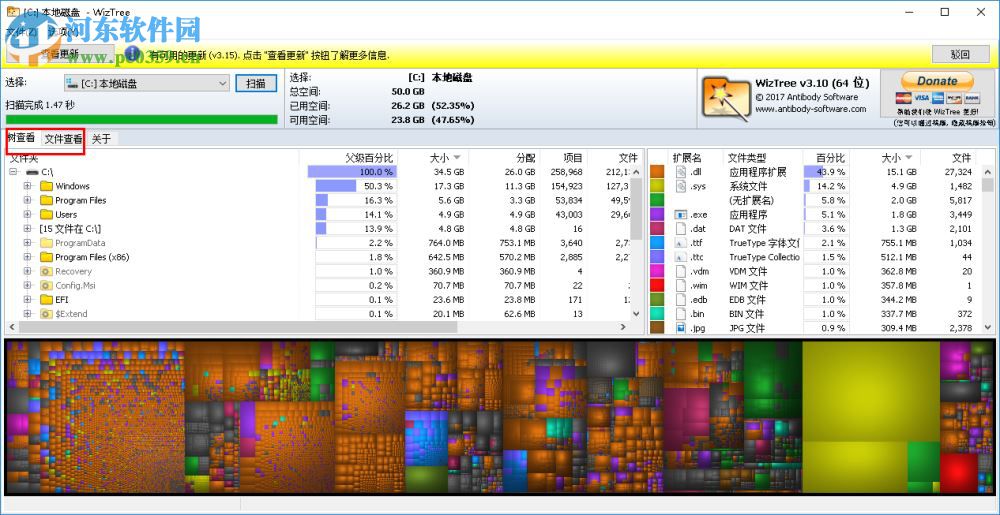Click the .jpg image file icon
Screen dimensions: 1000x515
click(x=680, y=328)
